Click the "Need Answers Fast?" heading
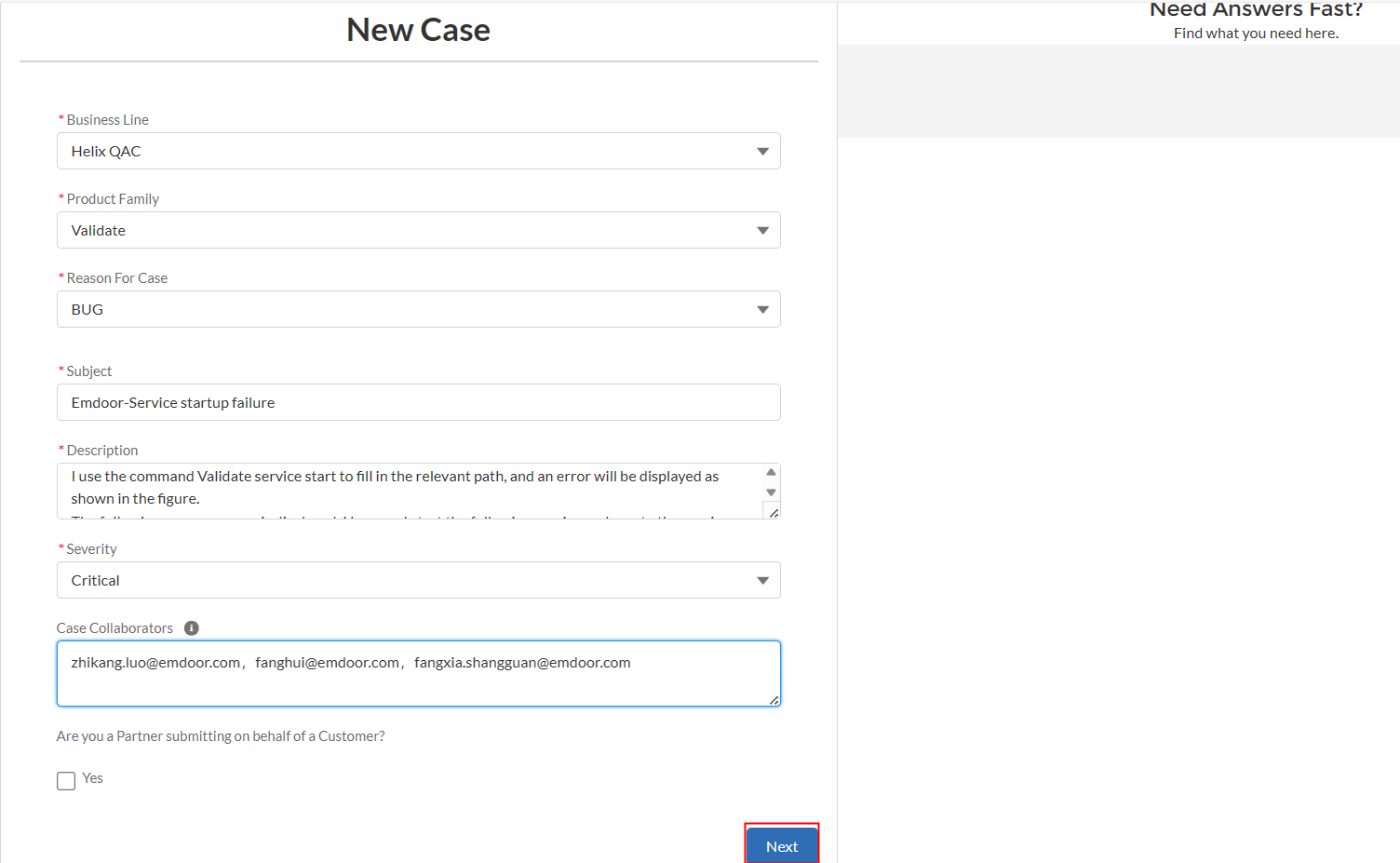Viewport: 1400px width, 863px height. (x=1256, y=10)
